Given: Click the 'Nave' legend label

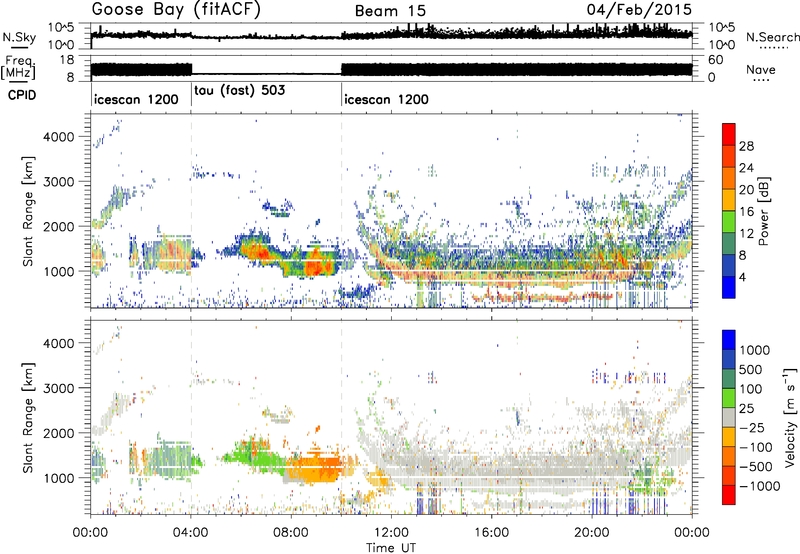Looking at the screenshot, I should coord(760,70).
